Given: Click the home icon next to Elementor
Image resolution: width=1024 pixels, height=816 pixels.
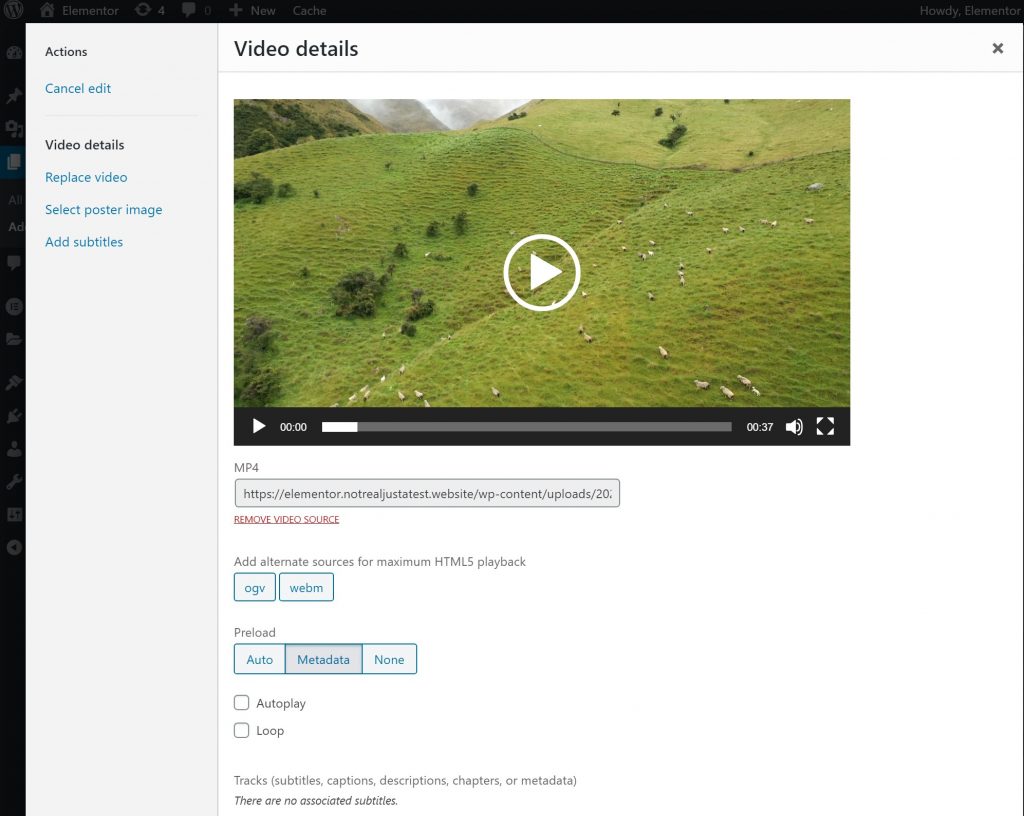Looking at the screenshot, I should [x=47, y=11].
